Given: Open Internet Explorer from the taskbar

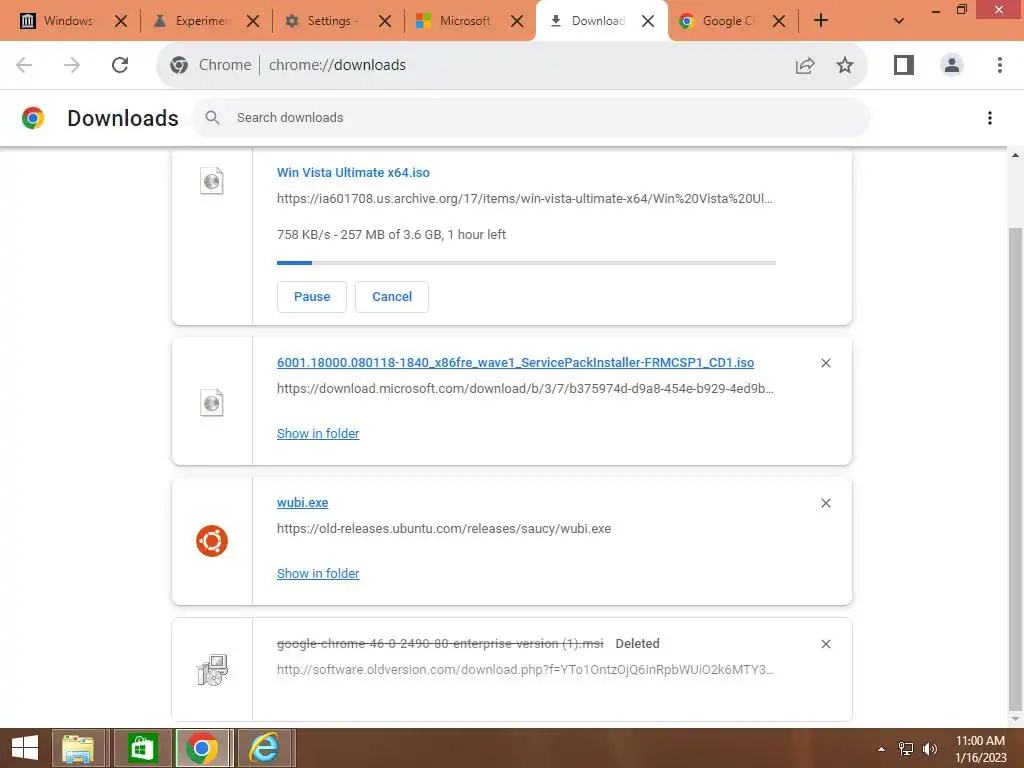Looking at the screenshot, I should [x=264, y=748].
